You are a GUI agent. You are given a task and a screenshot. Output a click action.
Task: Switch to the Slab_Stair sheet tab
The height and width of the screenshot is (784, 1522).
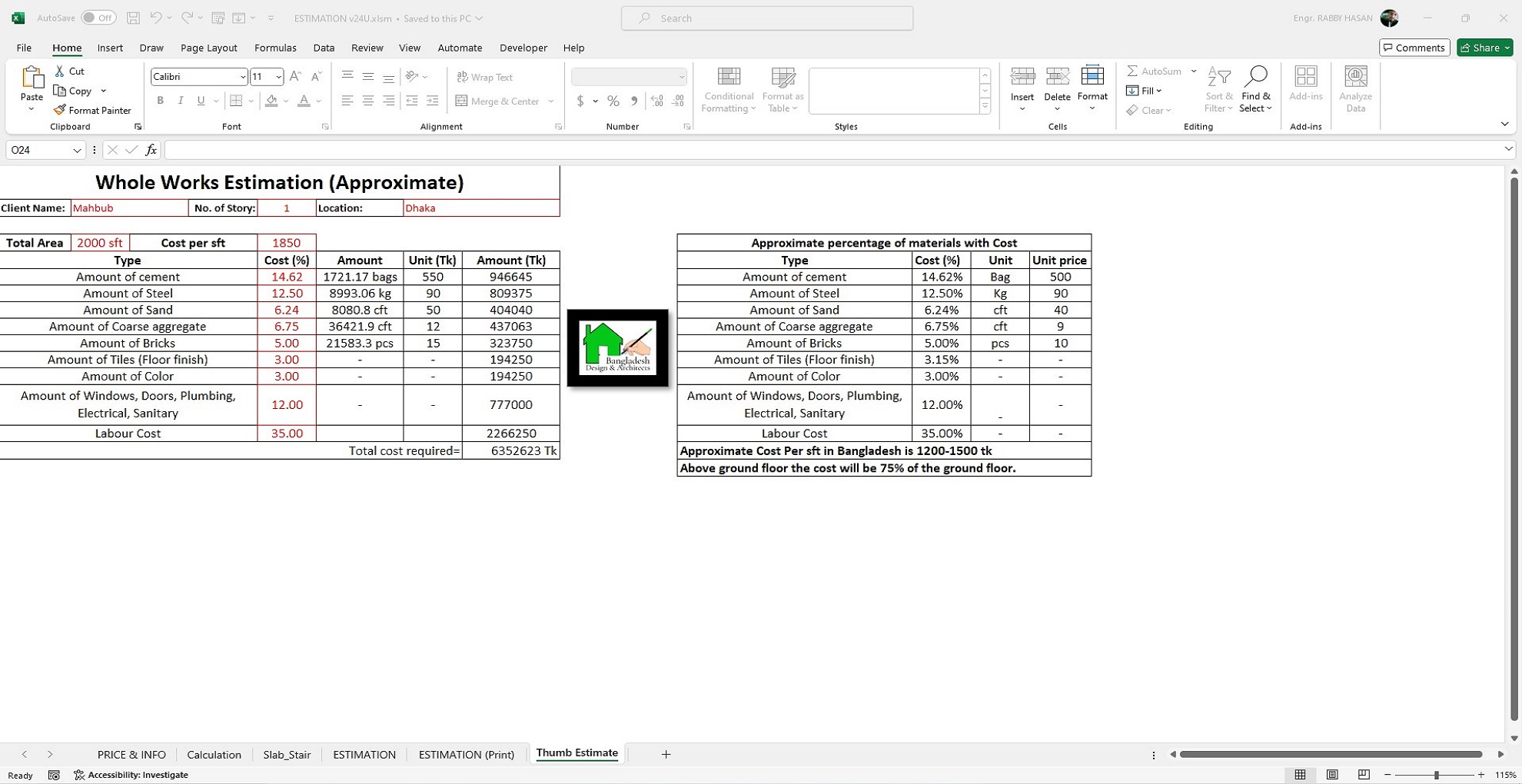287,755
